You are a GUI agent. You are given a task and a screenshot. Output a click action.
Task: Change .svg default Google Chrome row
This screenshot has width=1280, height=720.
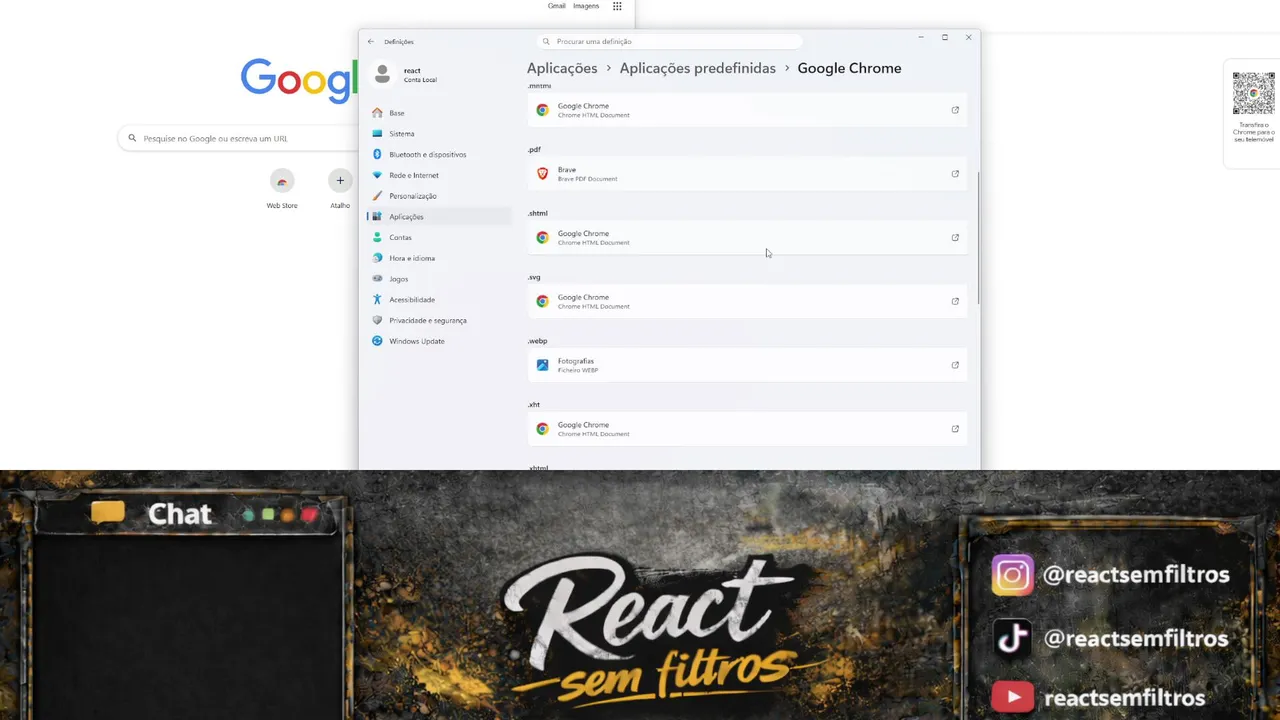[x=747, y=301]
